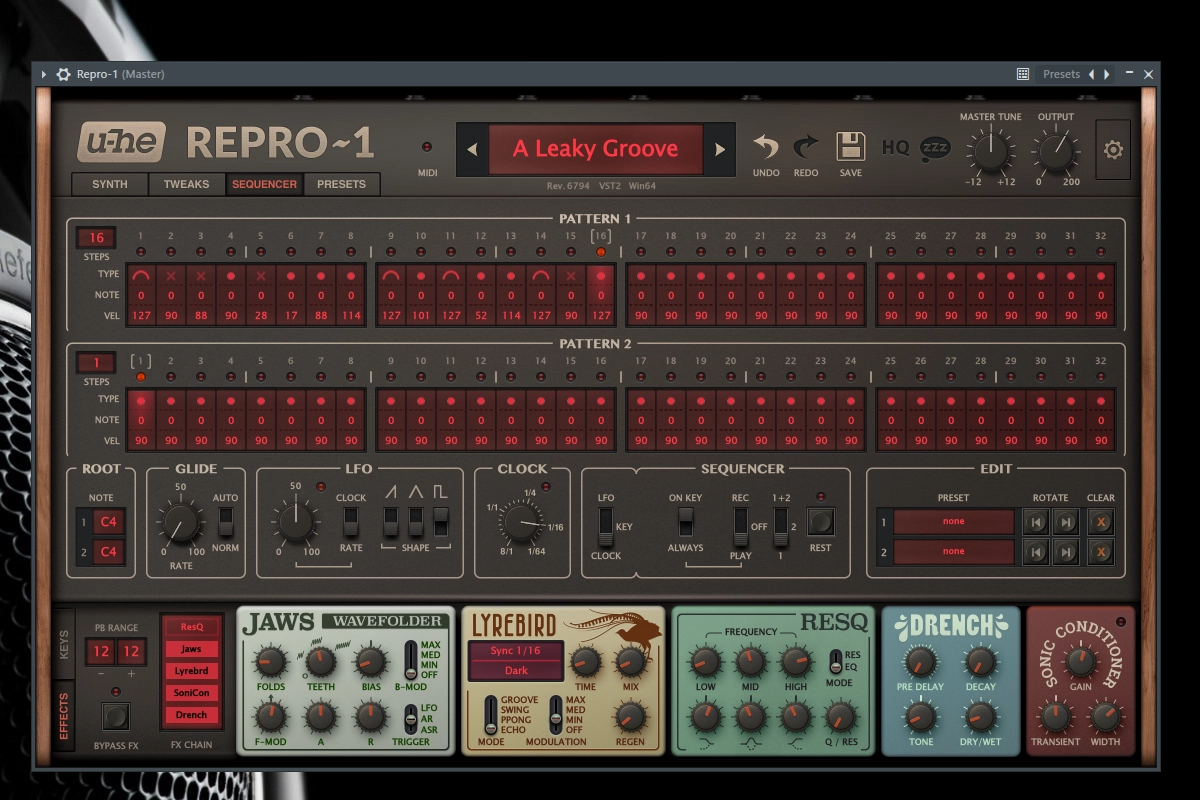The height and width of the screenshot is (800, 1200).
Task: Select Drench in FX chain
Action: click(192, 715)
